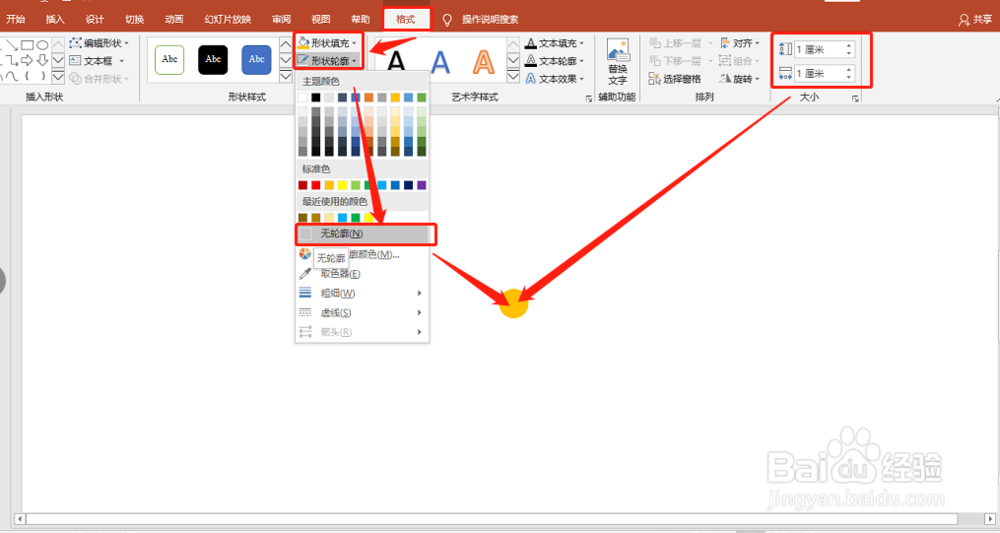
Task: Click the 操作说明搜索 search box
Action: [x=490, y=20]
